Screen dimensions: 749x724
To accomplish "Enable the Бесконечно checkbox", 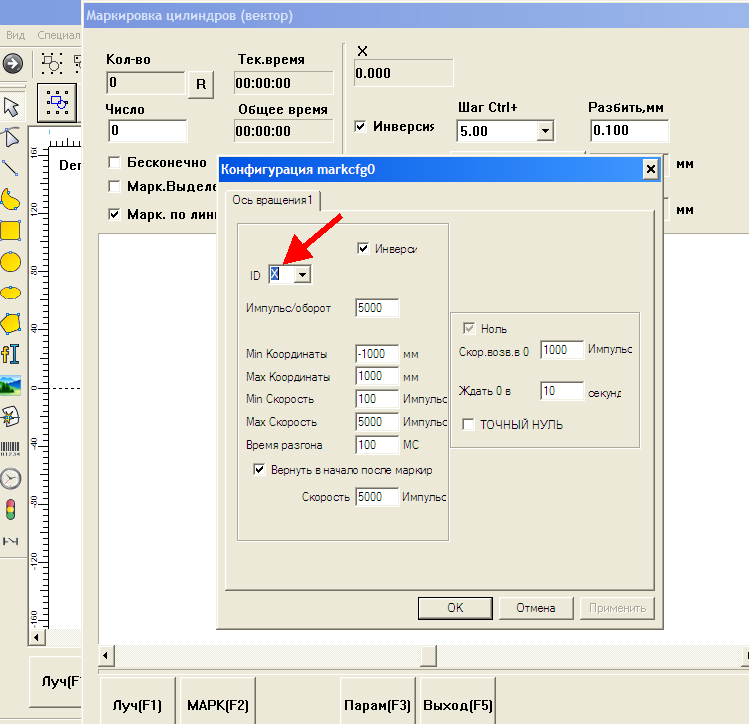I will [x=115, y=162].
